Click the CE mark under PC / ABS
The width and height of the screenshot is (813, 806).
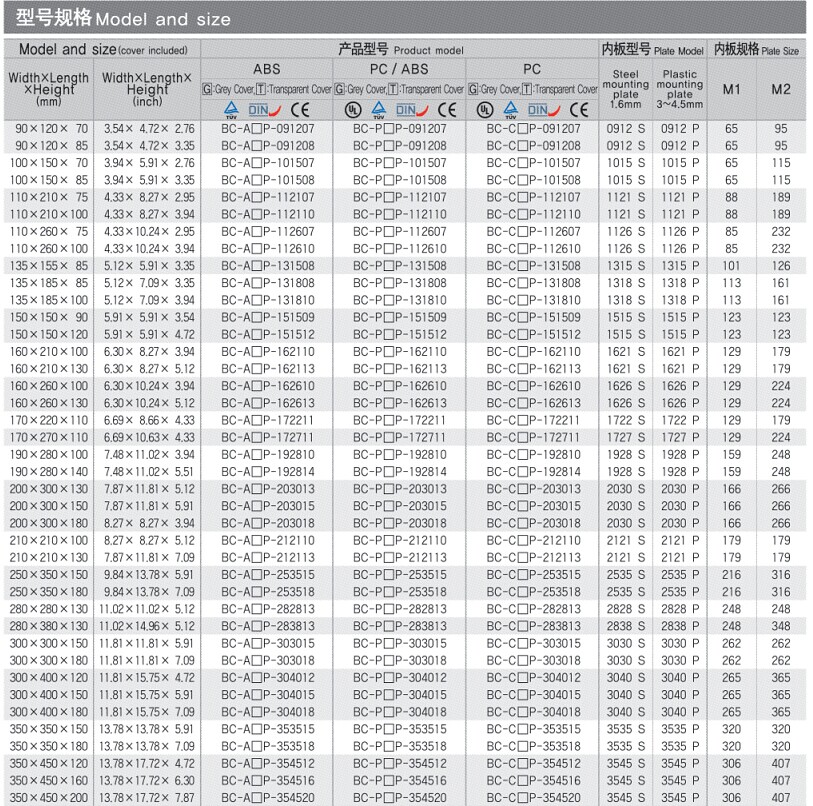[x=447, y=110]
